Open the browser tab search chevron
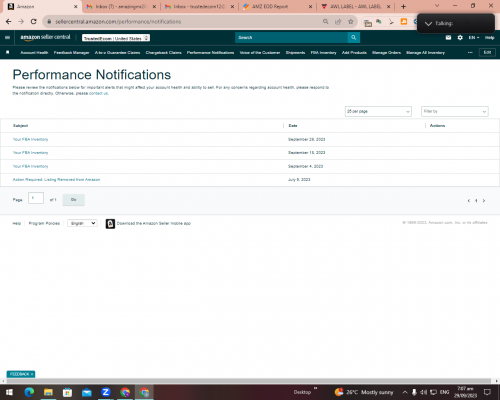500x400 pixels. pos(437,6)
